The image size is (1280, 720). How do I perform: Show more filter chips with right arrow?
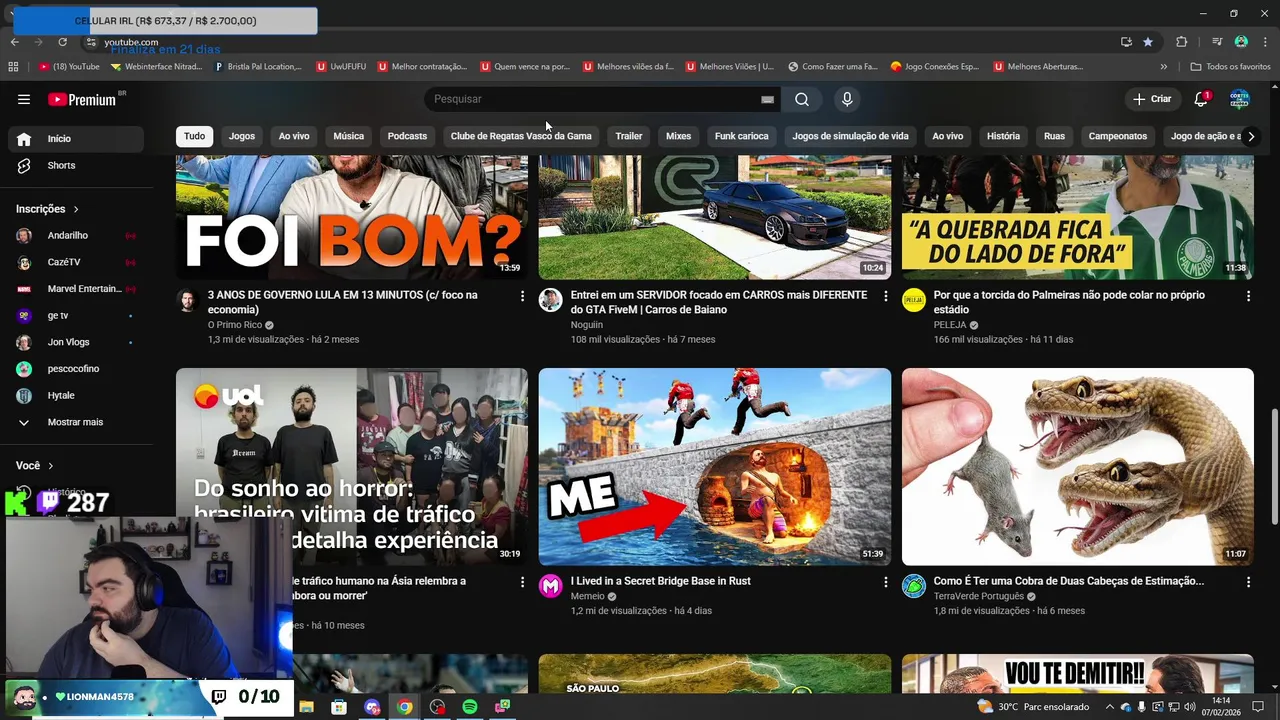click(1250, 136)
